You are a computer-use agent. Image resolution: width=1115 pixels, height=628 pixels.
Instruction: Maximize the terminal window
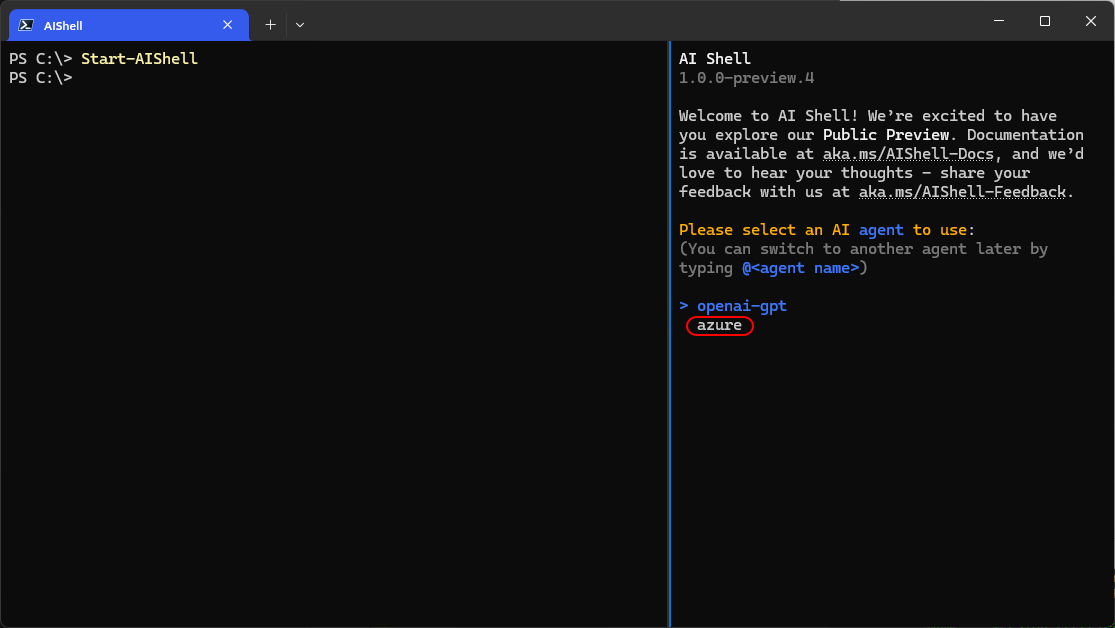coord(1045,21)
